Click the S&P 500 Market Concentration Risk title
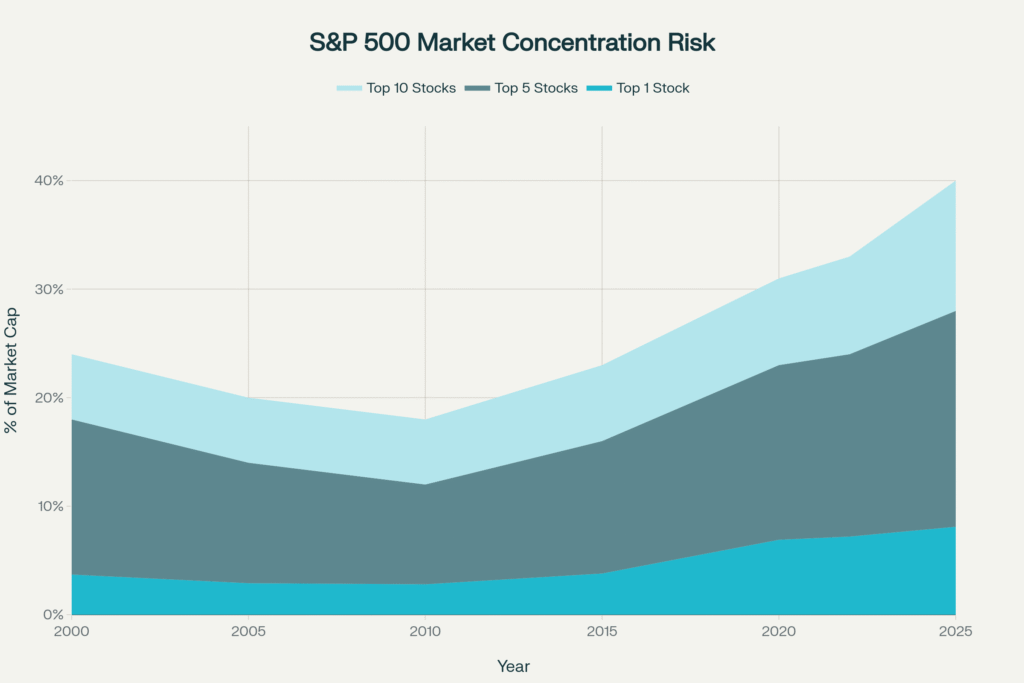 point(512,43)
